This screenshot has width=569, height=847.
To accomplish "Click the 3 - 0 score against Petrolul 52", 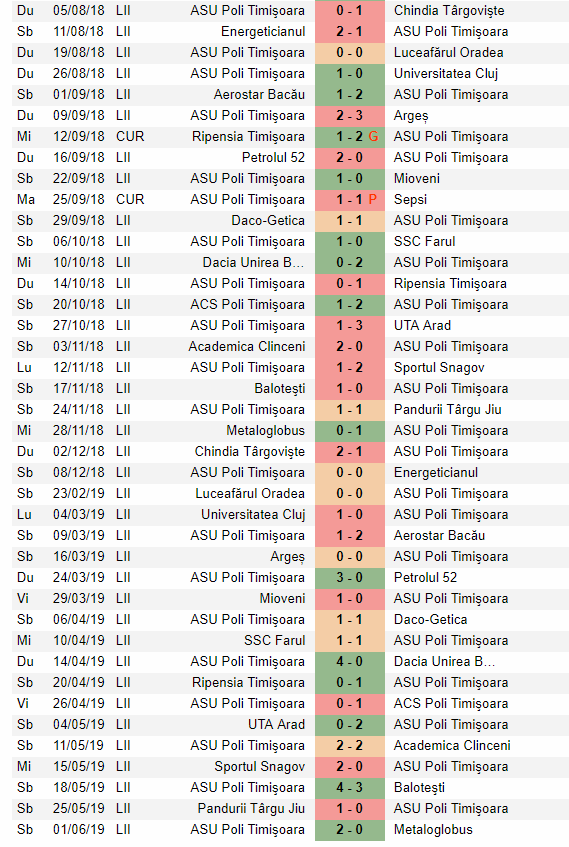I will point(350,578).
